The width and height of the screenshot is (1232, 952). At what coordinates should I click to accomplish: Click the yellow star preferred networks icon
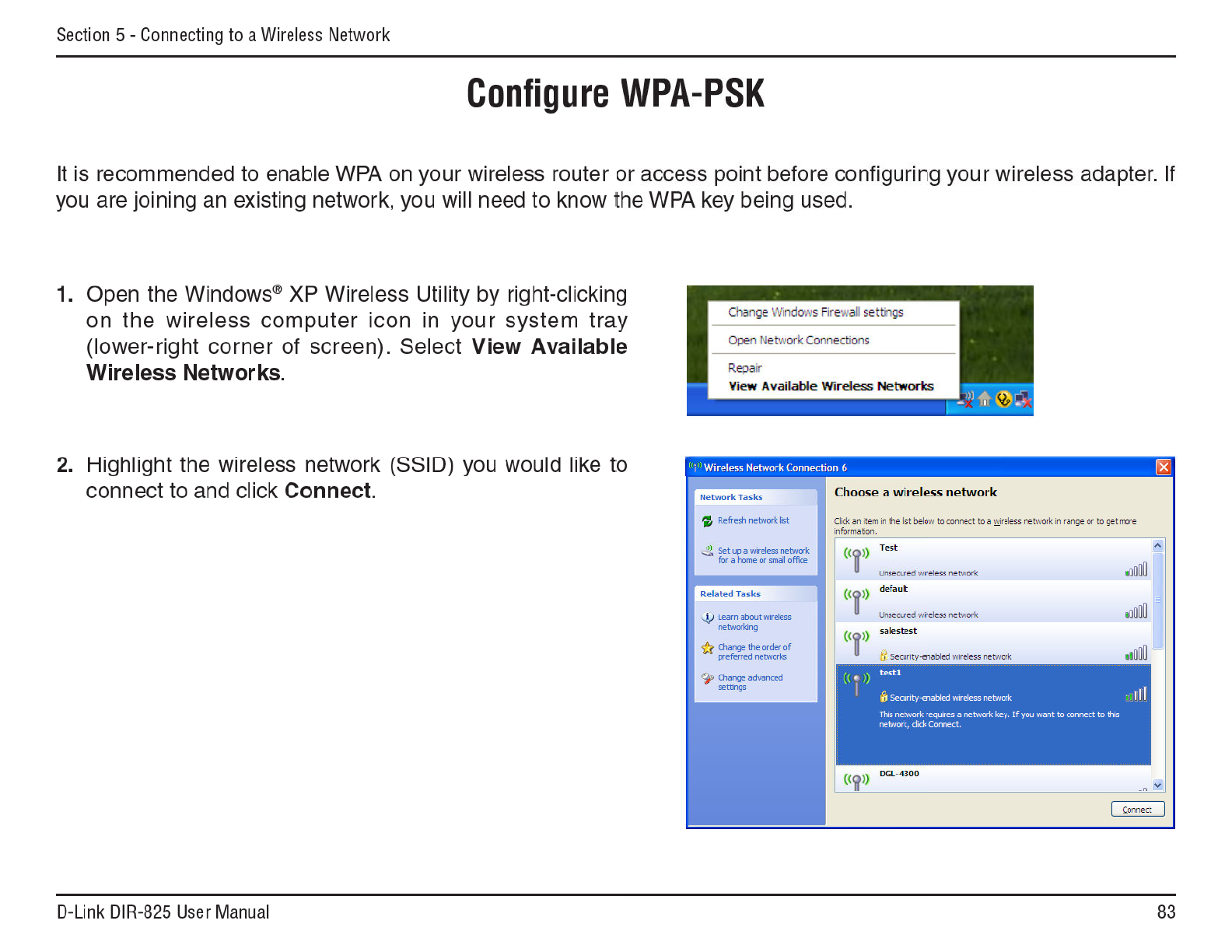(707, 648)
